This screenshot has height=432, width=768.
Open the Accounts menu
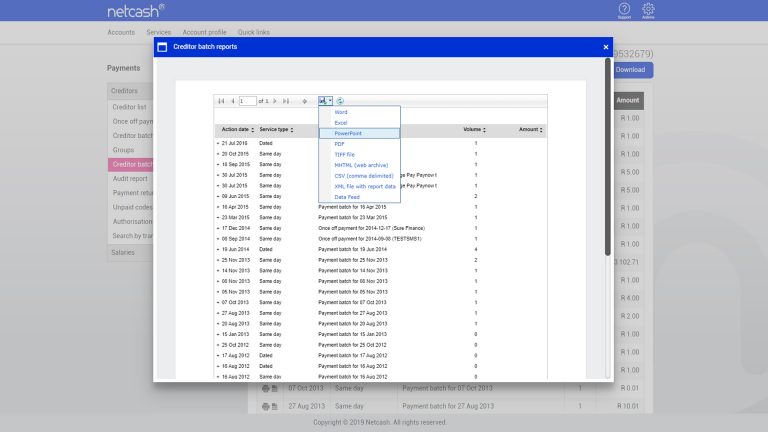121,32
